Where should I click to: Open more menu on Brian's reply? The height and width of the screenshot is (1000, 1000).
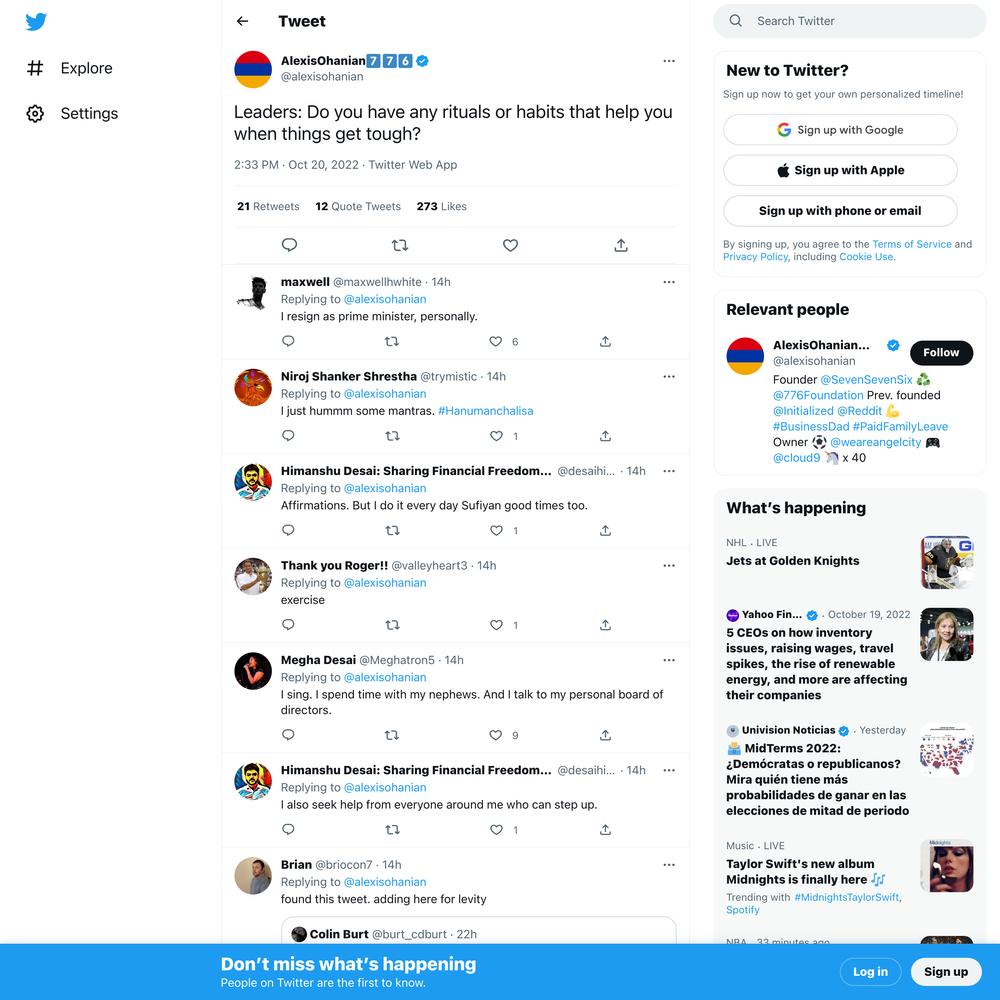pos(668,865)
